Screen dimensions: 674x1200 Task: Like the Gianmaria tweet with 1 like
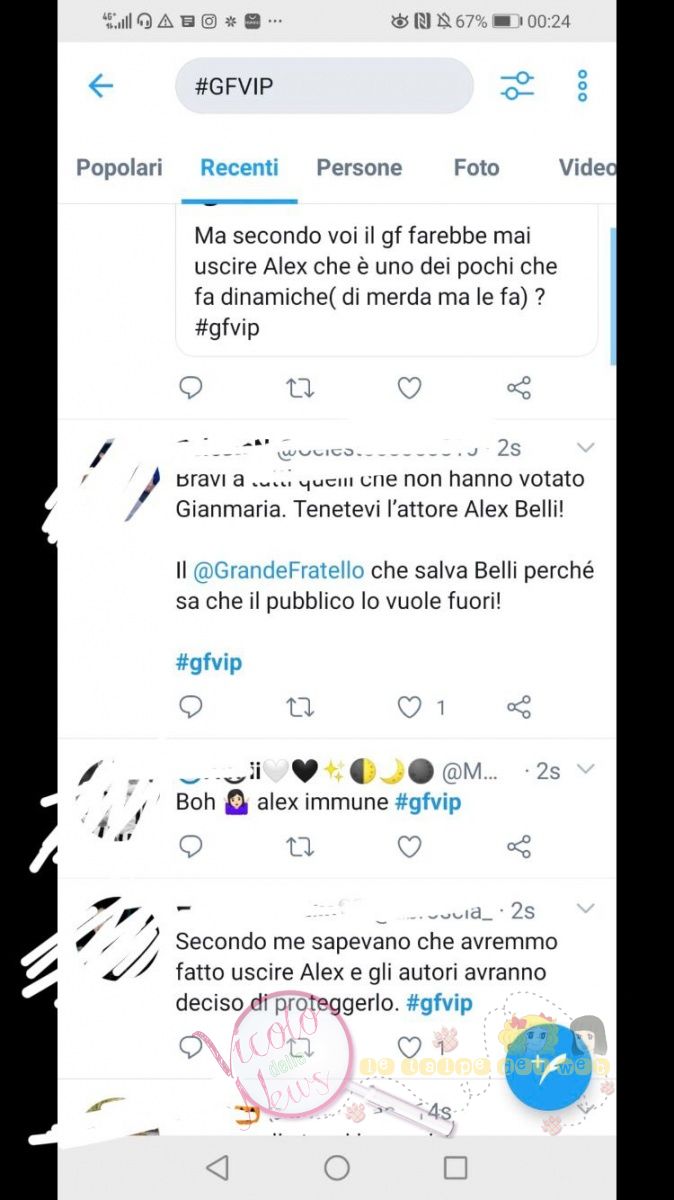pyautogui.click(x=409, y=708)
